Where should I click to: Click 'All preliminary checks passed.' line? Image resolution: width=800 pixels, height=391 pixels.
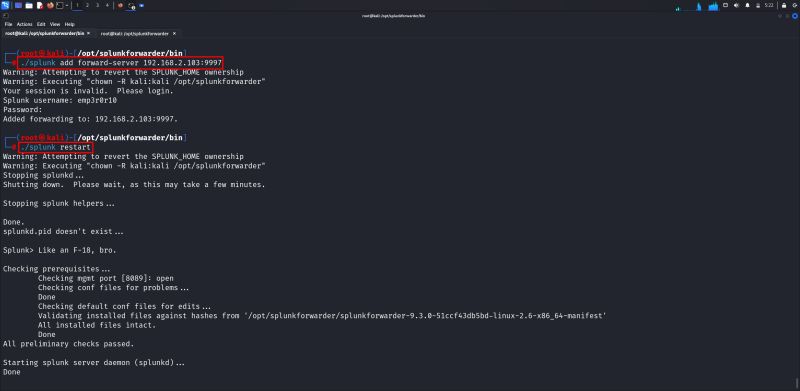point(68,344)
